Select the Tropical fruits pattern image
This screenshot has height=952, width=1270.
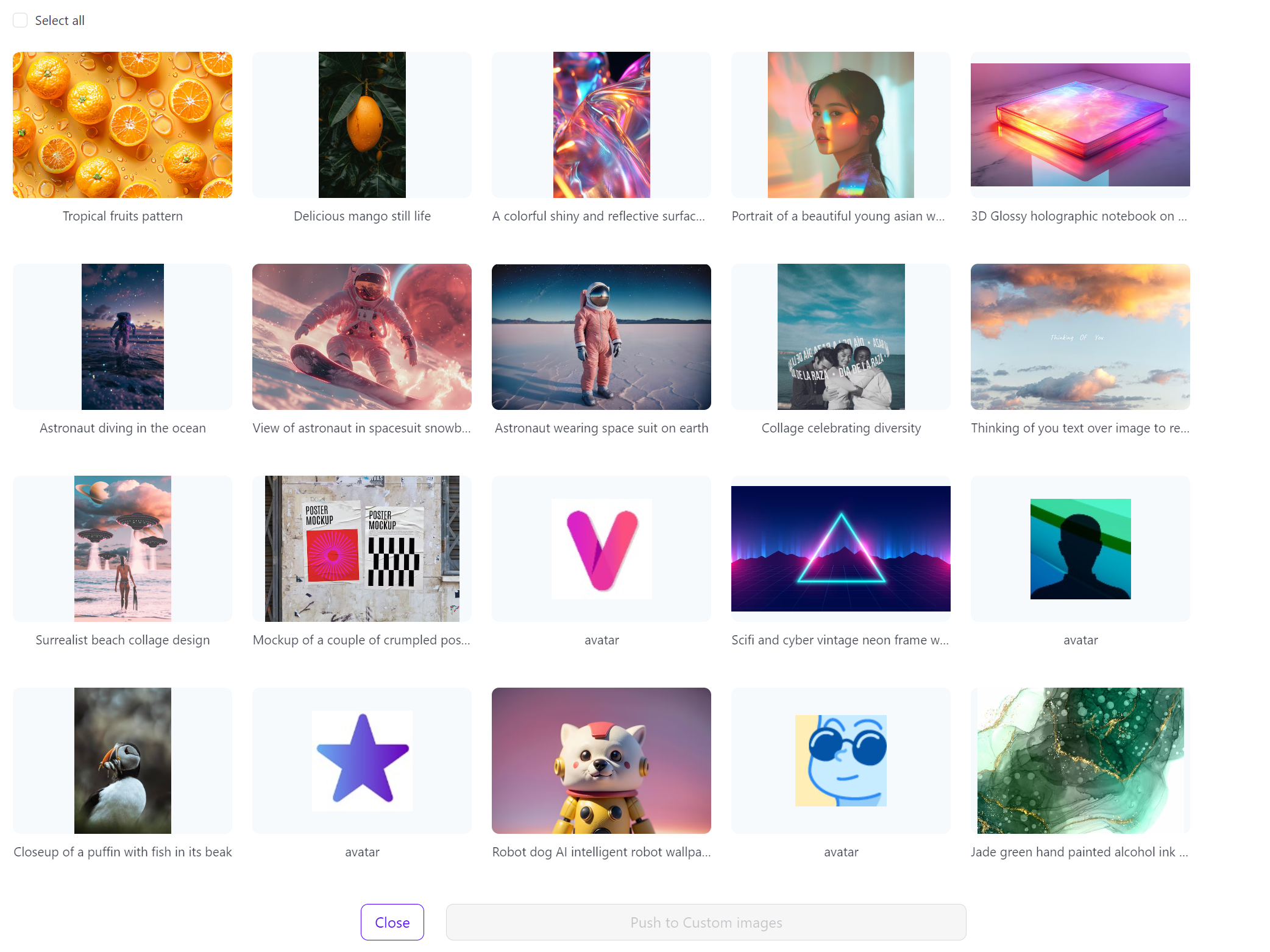coord(122,125)
